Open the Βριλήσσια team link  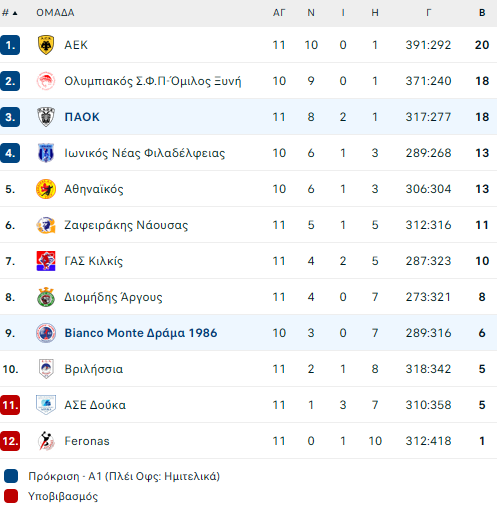click(x=94, y=369)
